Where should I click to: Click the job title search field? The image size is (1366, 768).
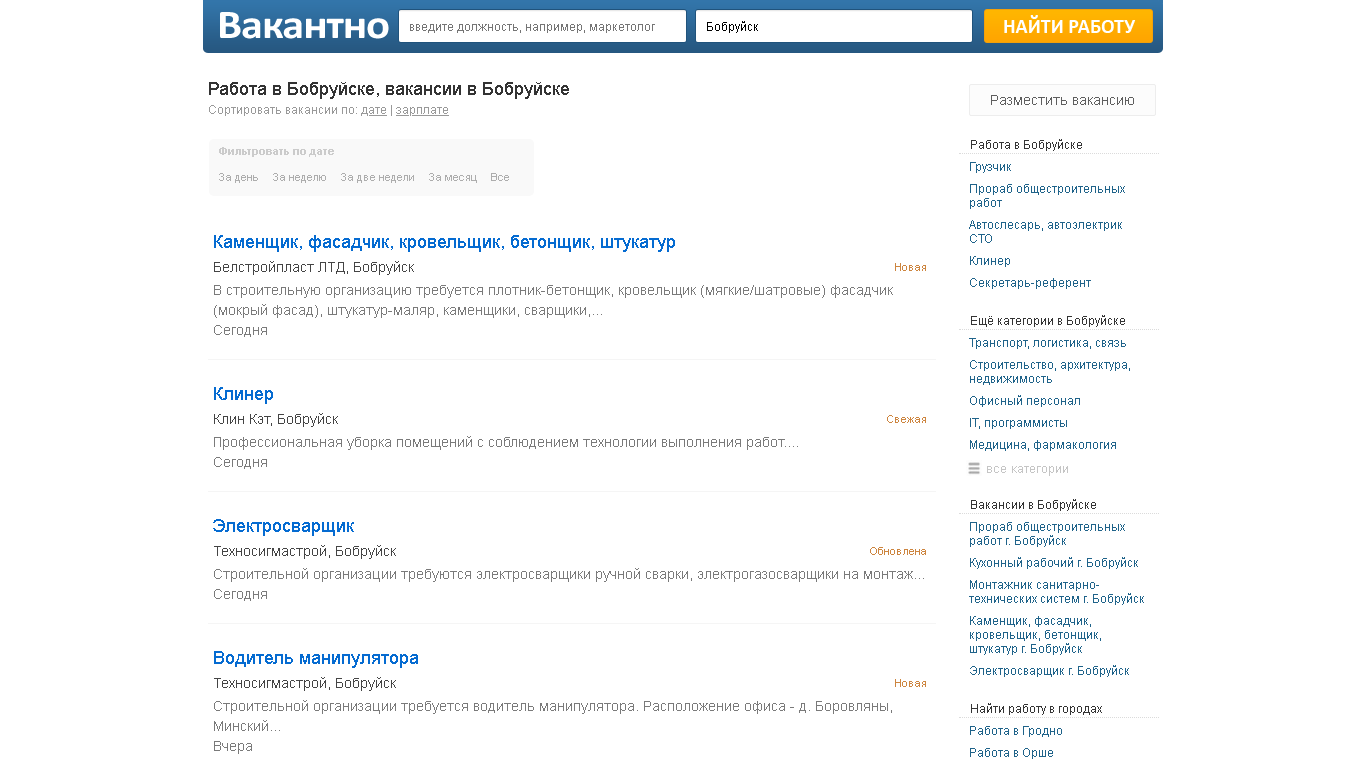542,26
